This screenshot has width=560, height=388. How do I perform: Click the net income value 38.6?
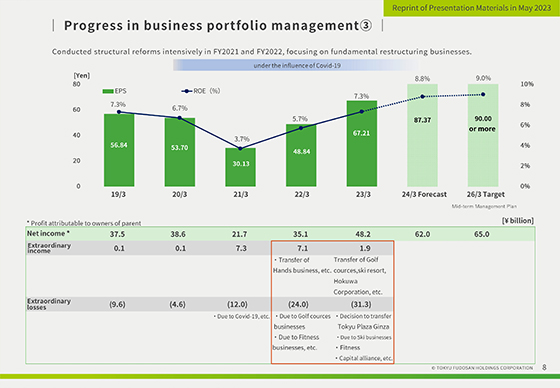pyautogui.click(x=178, y=234)
